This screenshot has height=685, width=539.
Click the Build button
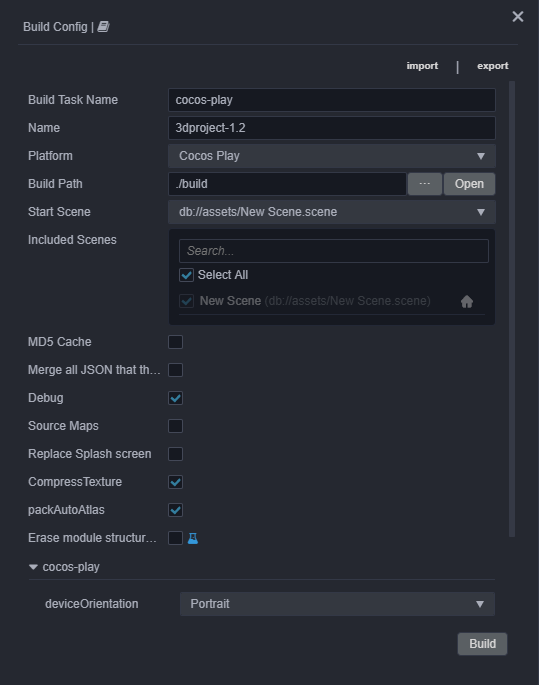click(x=482, y=644)
